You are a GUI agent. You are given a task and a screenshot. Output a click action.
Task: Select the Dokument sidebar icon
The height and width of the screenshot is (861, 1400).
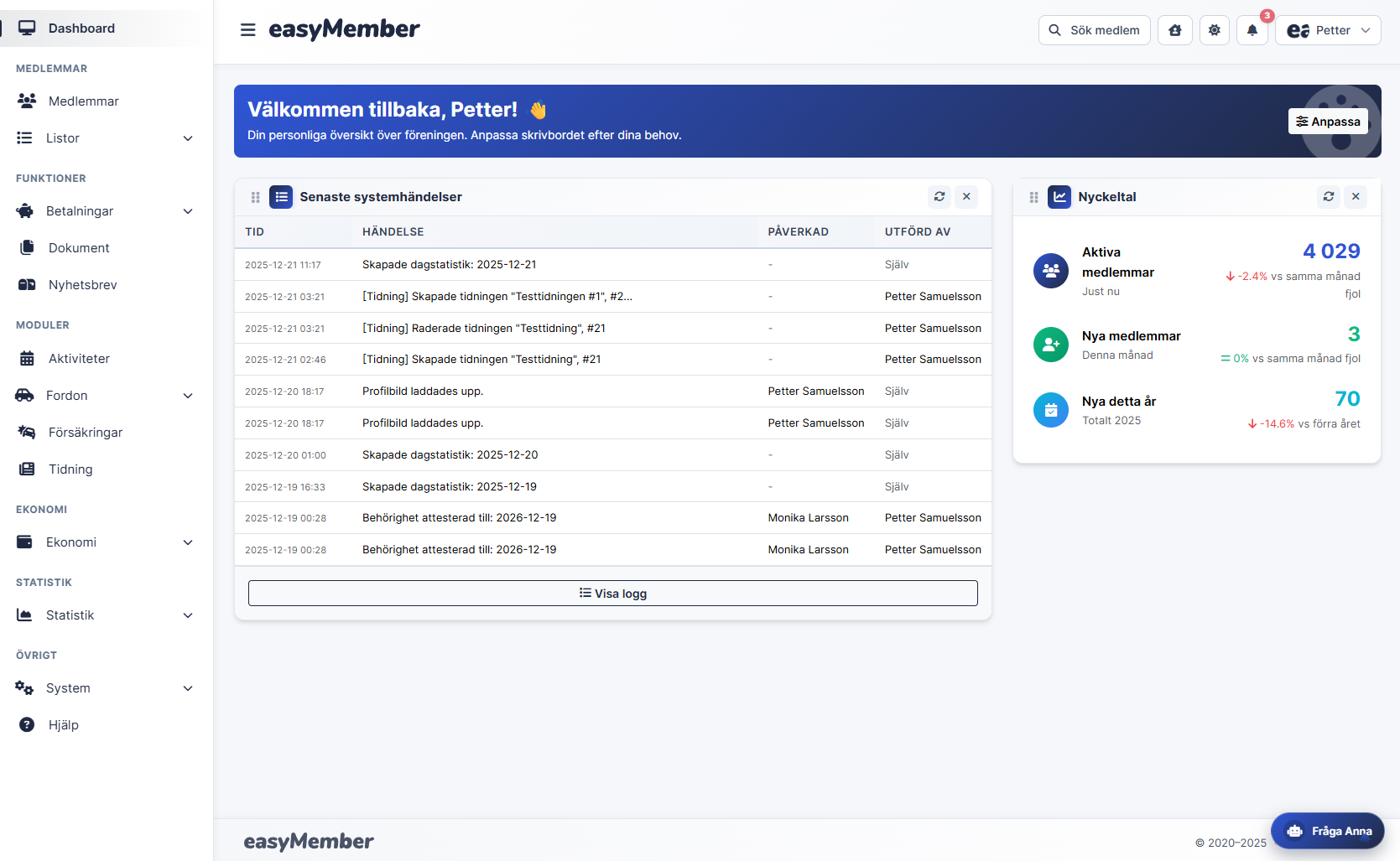pos(26,247)
